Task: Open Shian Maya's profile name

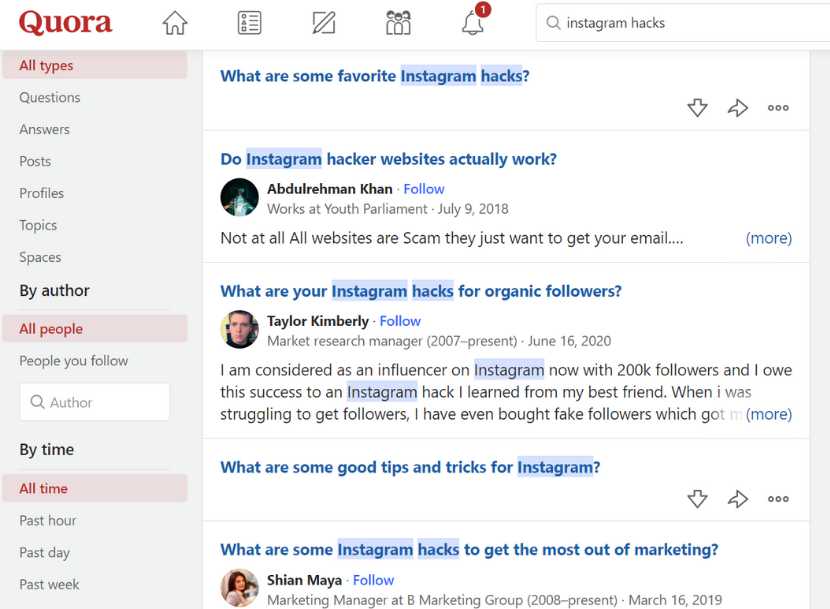Action: tap(304, 580)
